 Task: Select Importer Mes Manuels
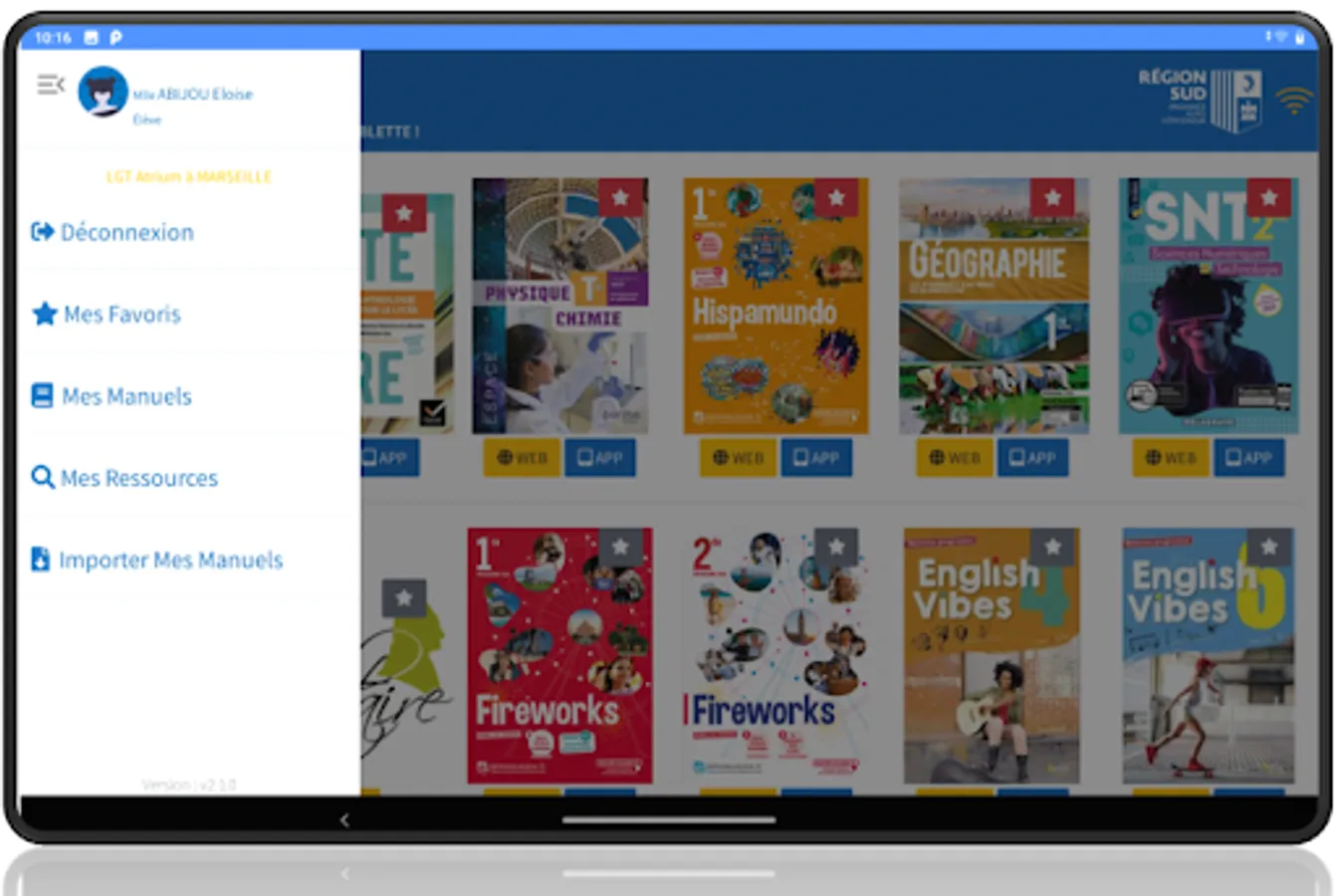[157, 560]
